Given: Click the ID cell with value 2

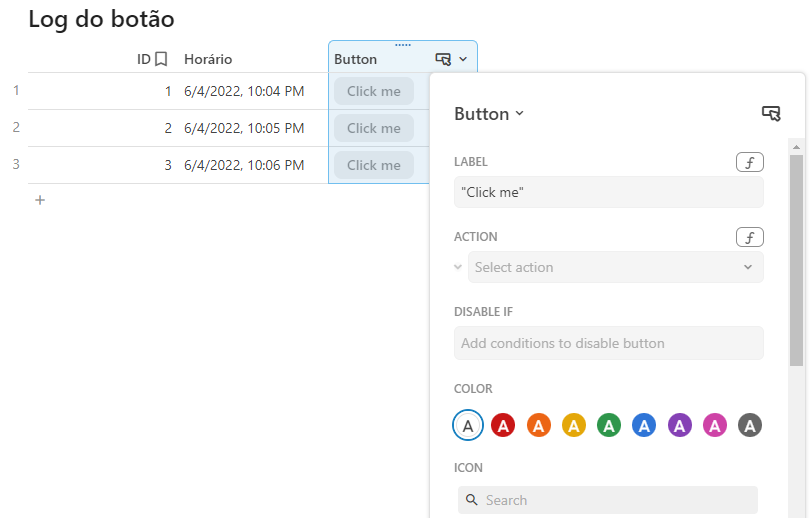Looking at the screenshot, I should [x=168, y=128].
